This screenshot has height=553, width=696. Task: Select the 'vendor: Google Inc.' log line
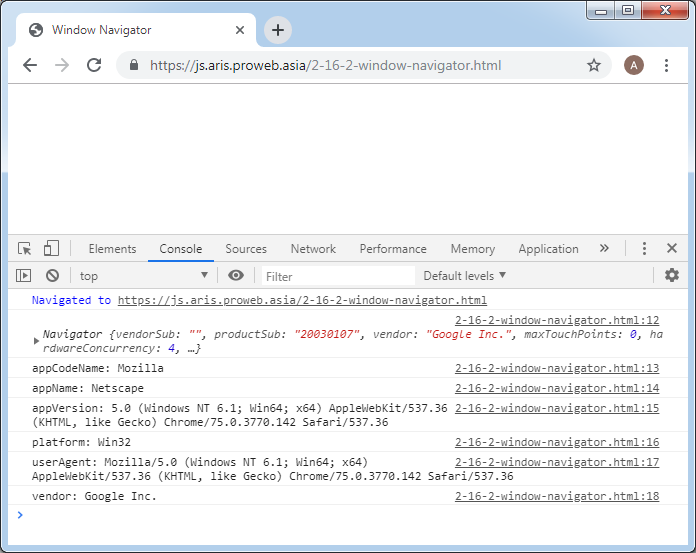click(94, 496)
